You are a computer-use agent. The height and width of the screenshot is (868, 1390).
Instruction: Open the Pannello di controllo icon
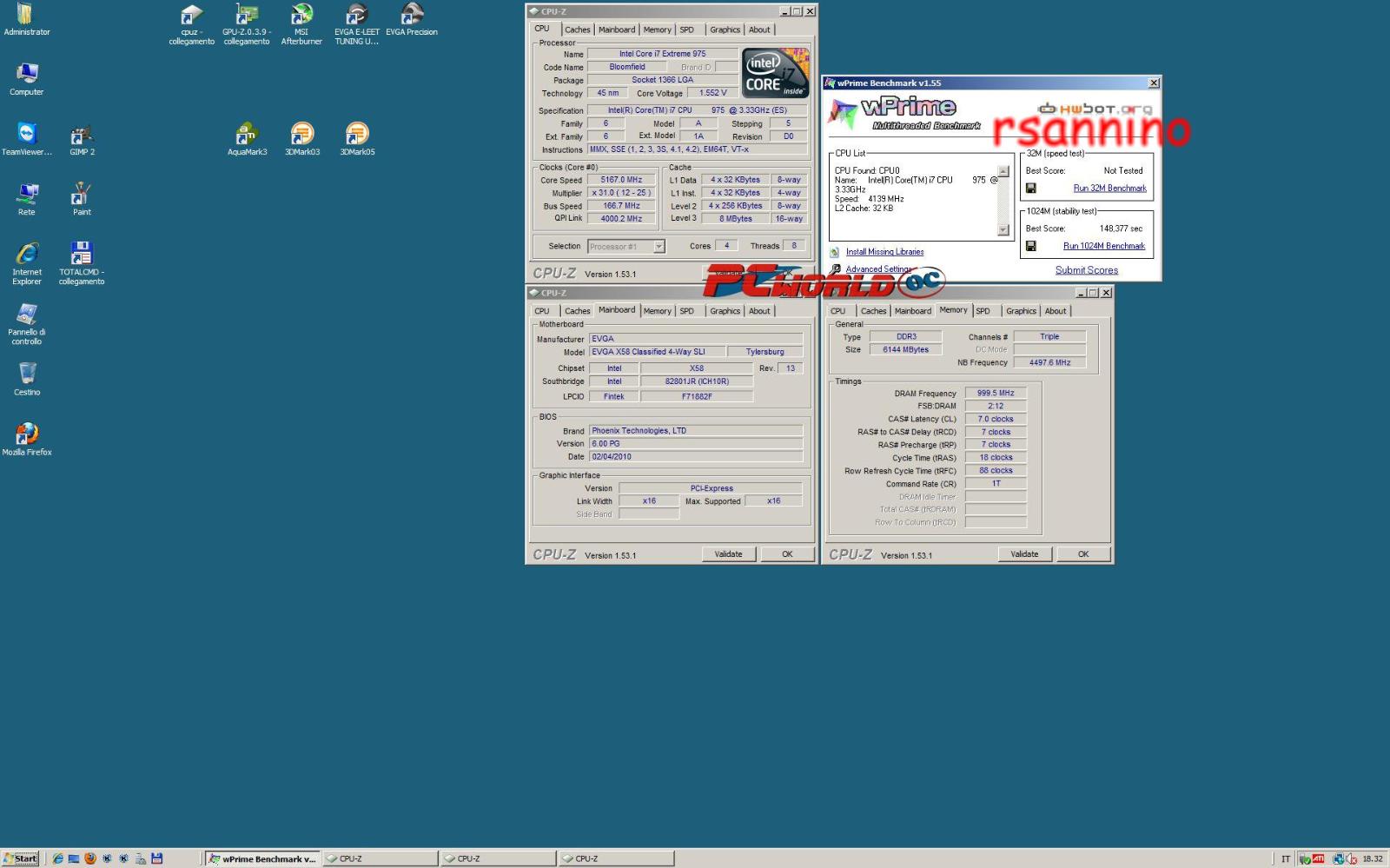click(26, 323)
